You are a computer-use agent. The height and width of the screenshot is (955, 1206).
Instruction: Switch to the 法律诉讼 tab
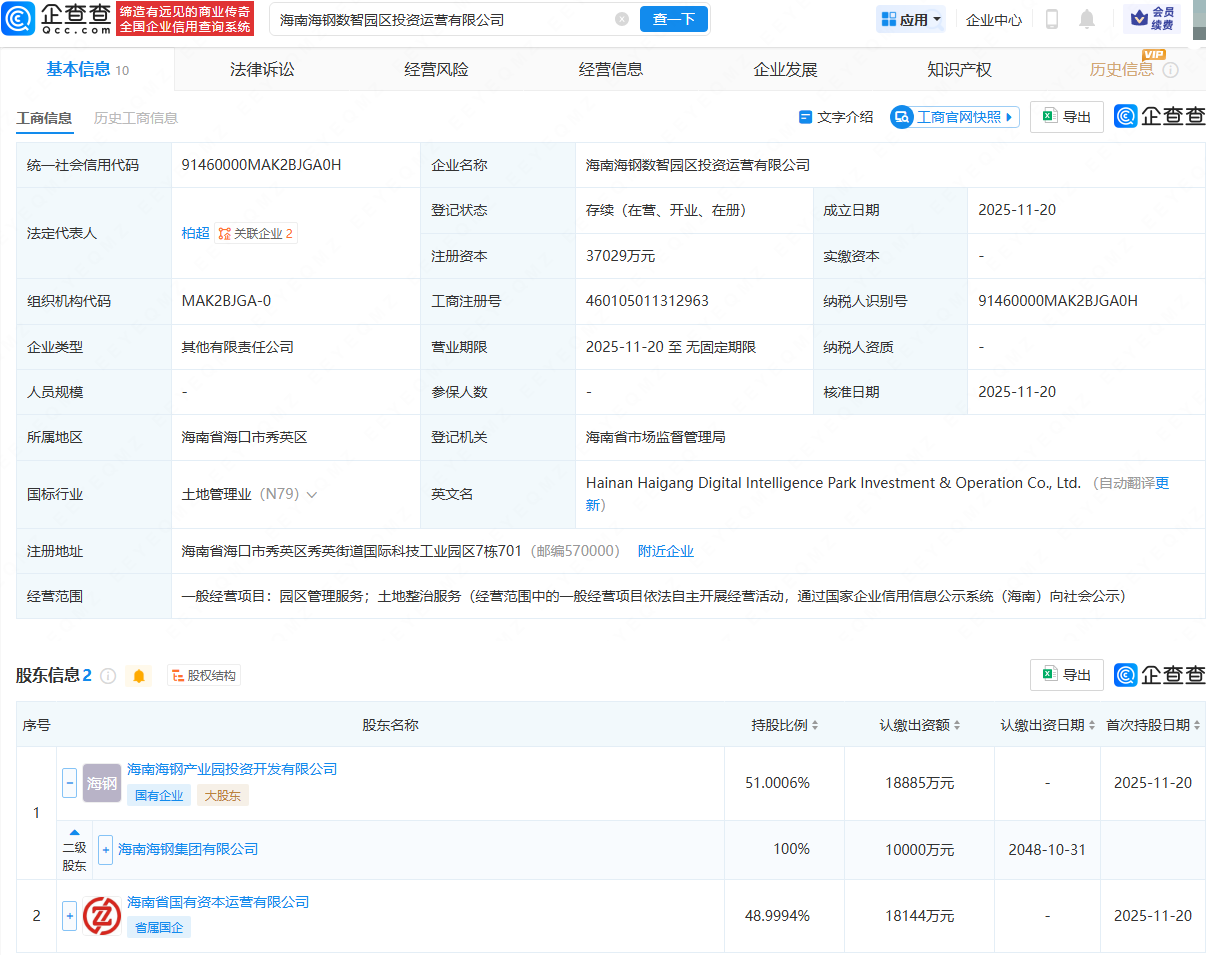pos(262,69)
